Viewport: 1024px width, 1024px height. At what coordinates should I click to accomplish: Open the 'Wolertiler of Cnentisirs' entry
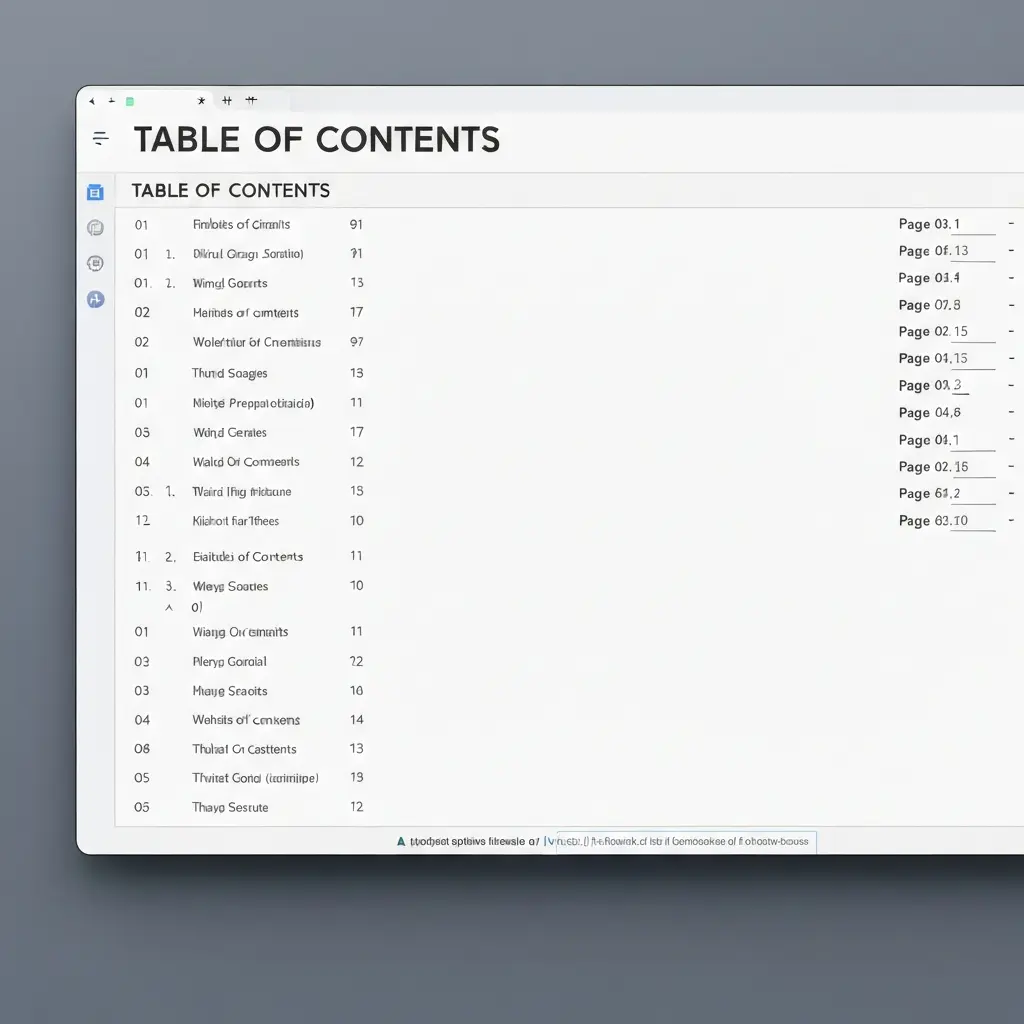(x=257, y=342)
